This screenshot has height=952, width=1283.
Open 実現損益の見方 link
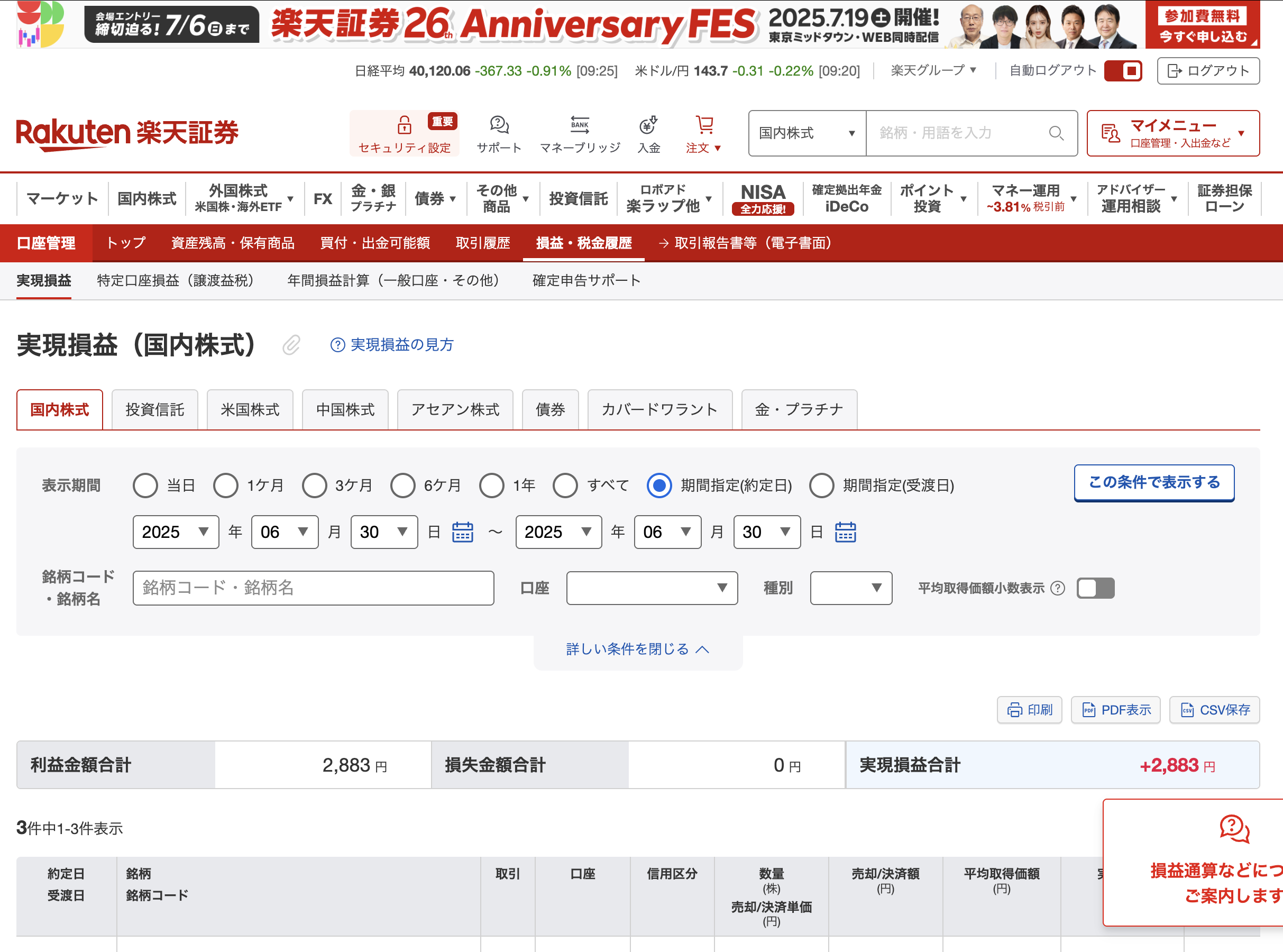coord(401,345)
